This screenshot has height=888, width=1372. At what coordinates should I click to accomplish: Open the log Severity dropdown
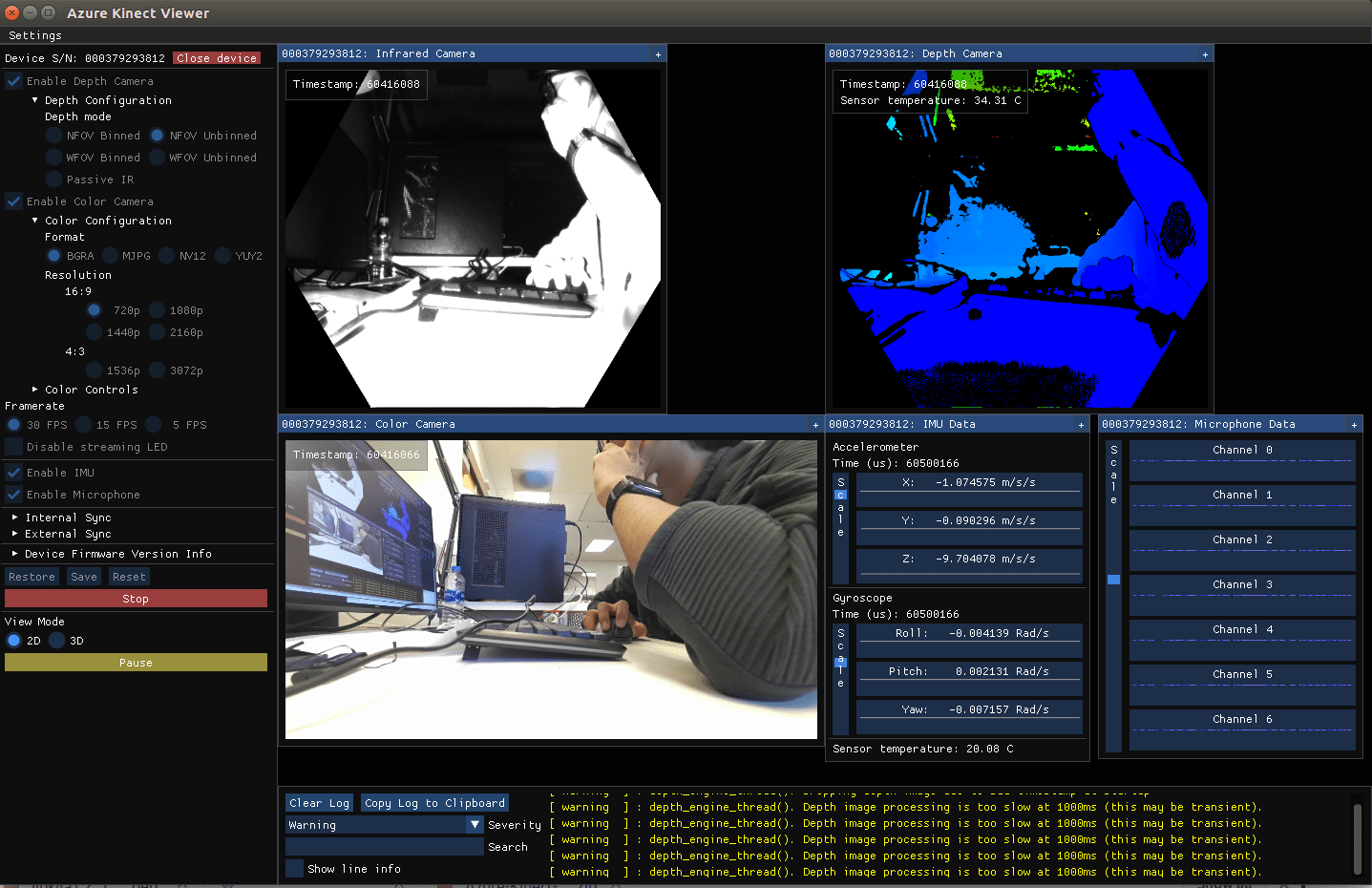[385, 825]
